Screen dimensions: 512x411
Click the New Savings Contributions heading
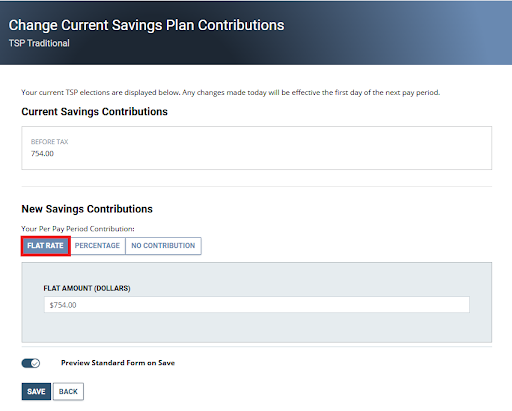87,209
